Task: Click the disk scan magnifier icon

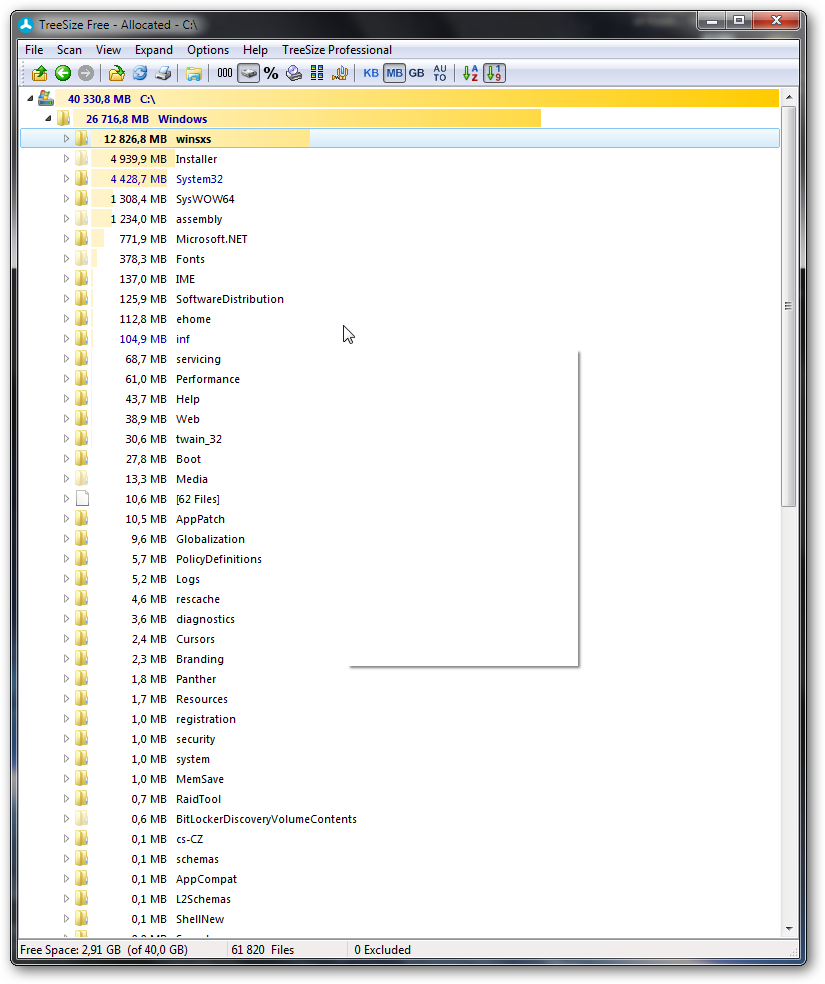Action: [294, 73]
